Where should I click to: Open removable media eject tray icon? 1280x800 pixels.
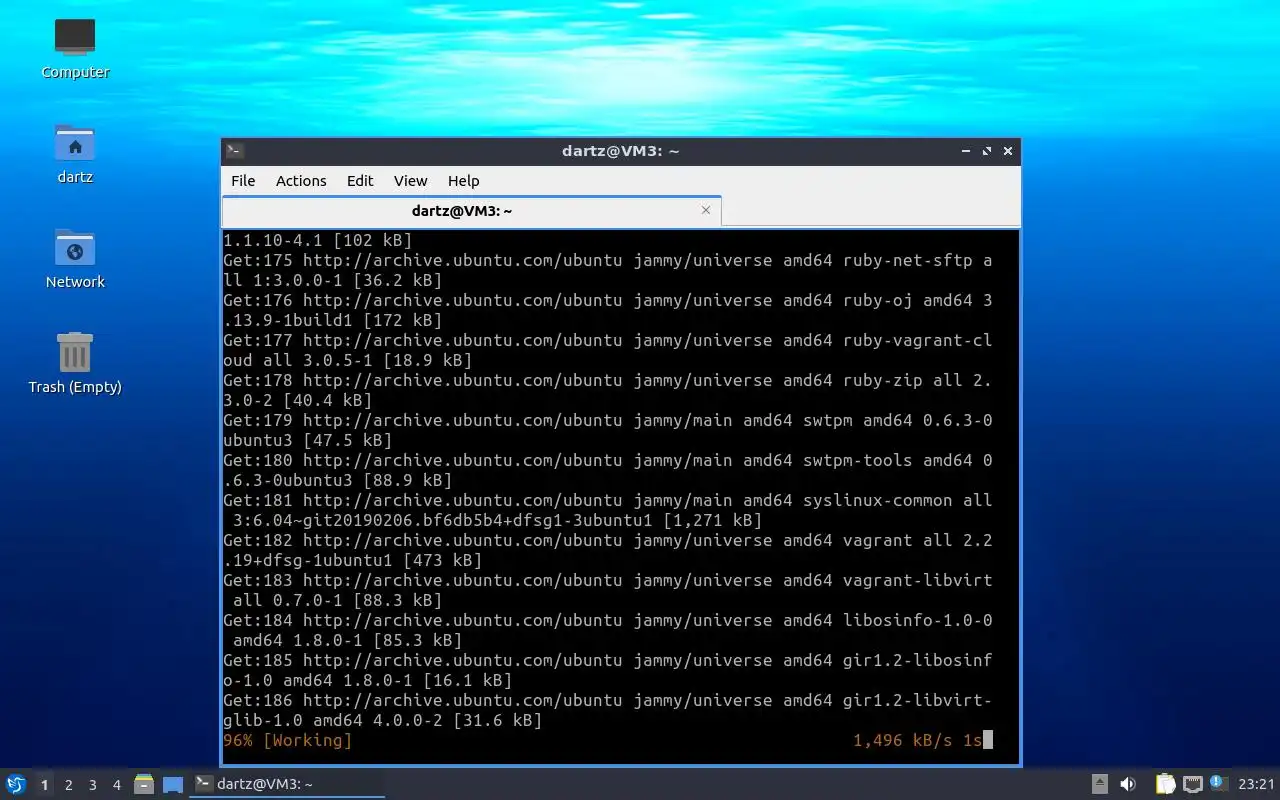1100,784
